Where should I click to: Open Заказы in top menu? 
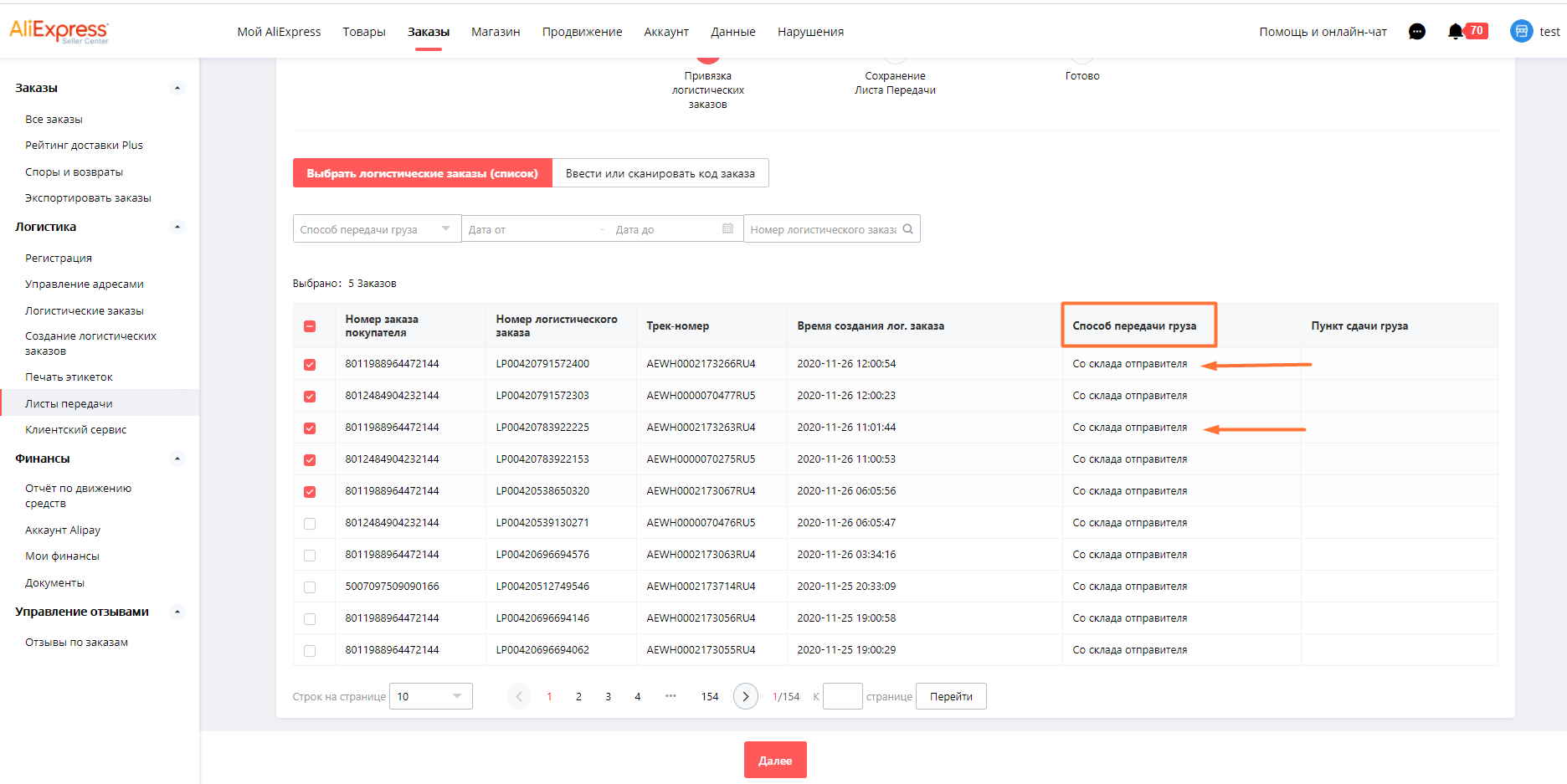(x=429, y=32)
